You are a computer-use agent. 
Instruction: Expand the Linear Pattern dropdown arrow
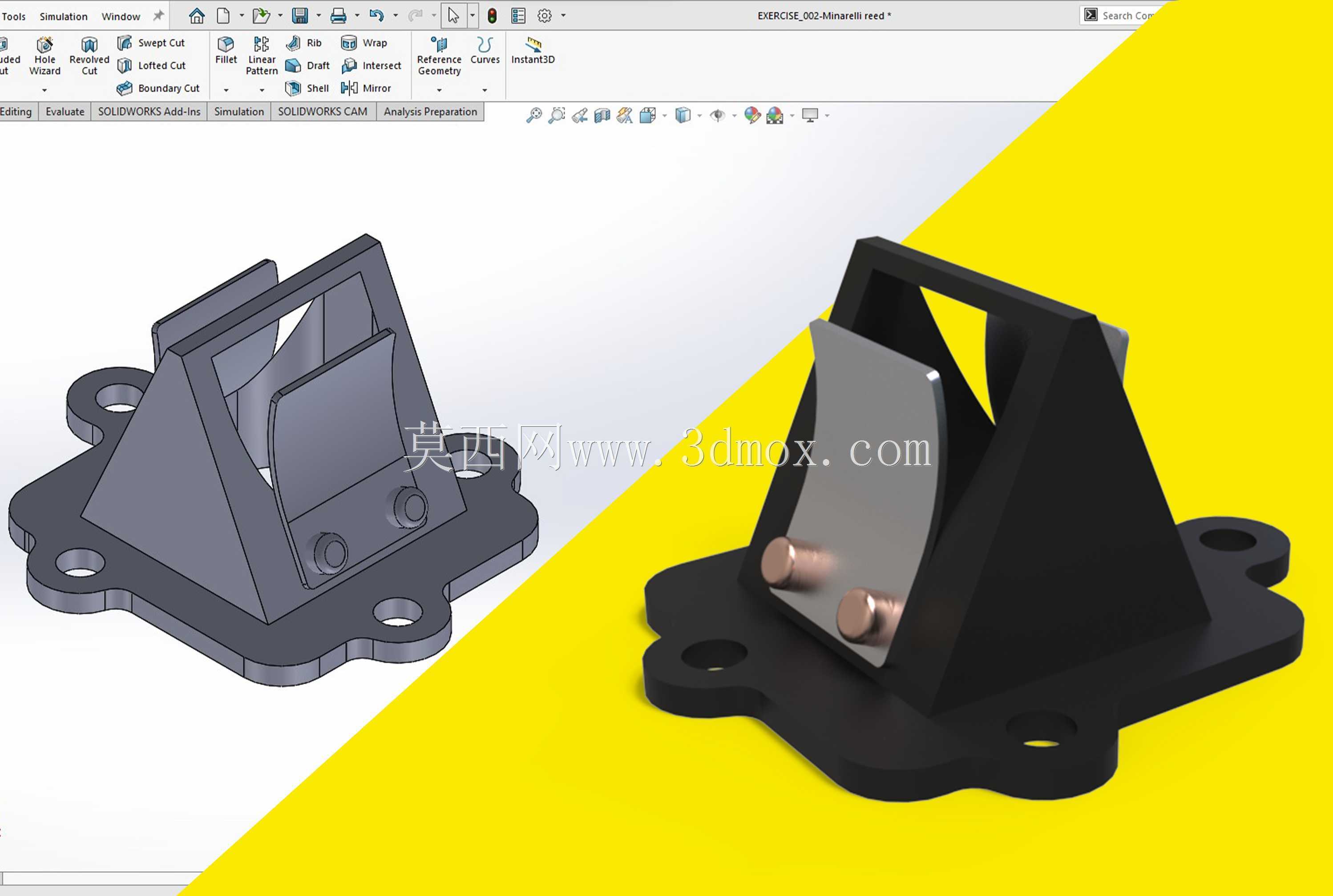[x=262, y=90]
